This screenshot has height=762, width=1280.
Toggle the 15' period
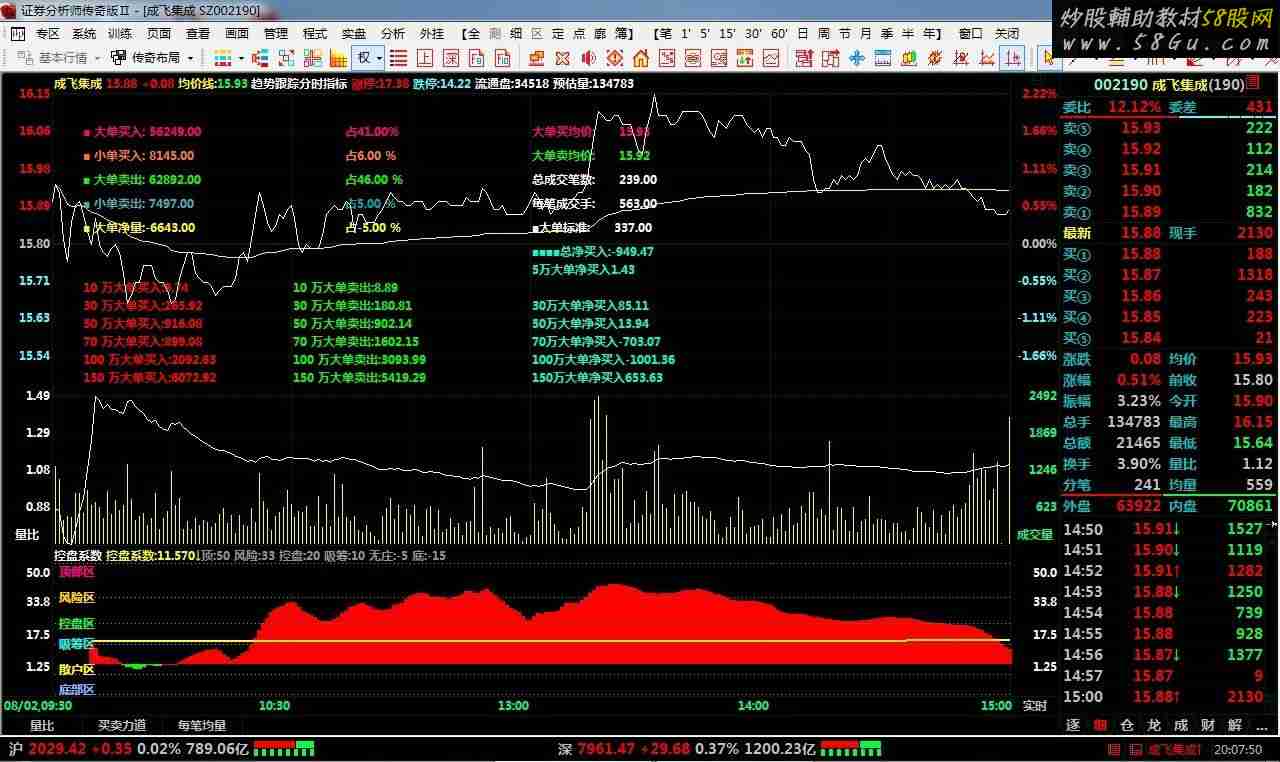coord(727,33)
